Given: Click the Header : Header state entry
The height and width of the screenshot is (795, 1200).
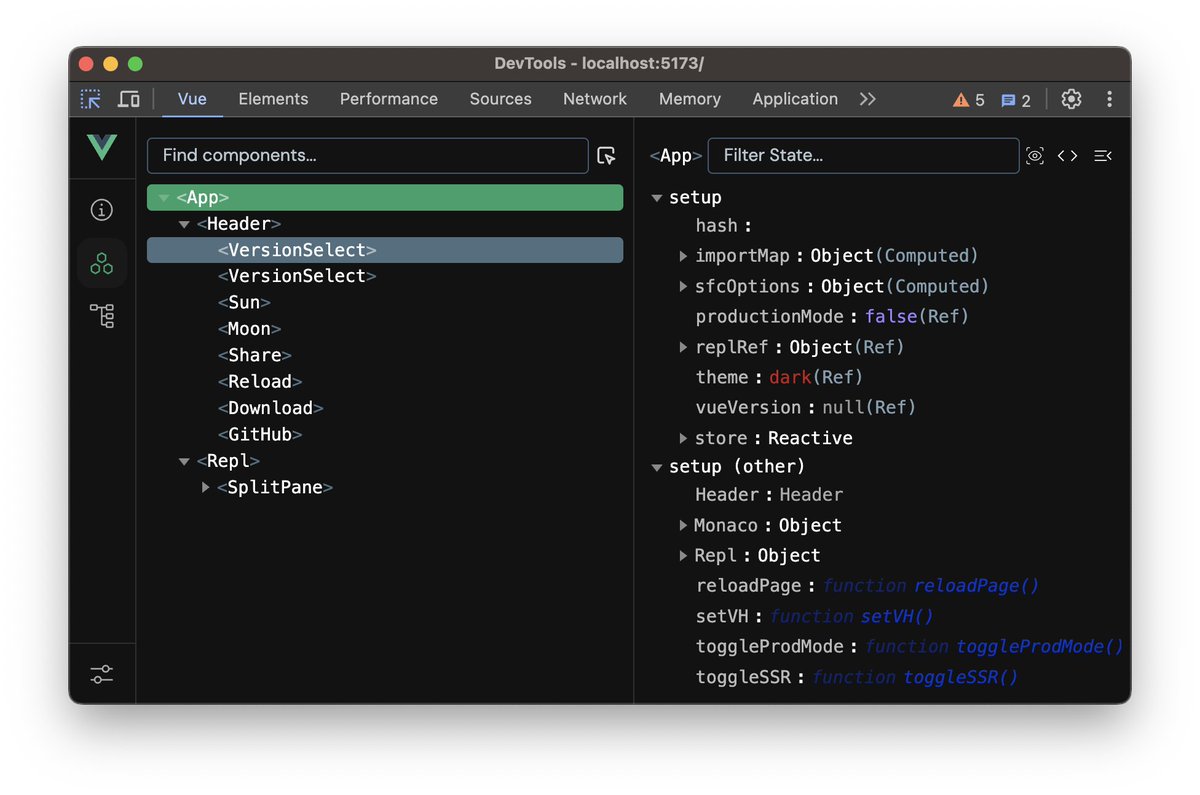Looking at the screenshot, I should click(769, 495).
